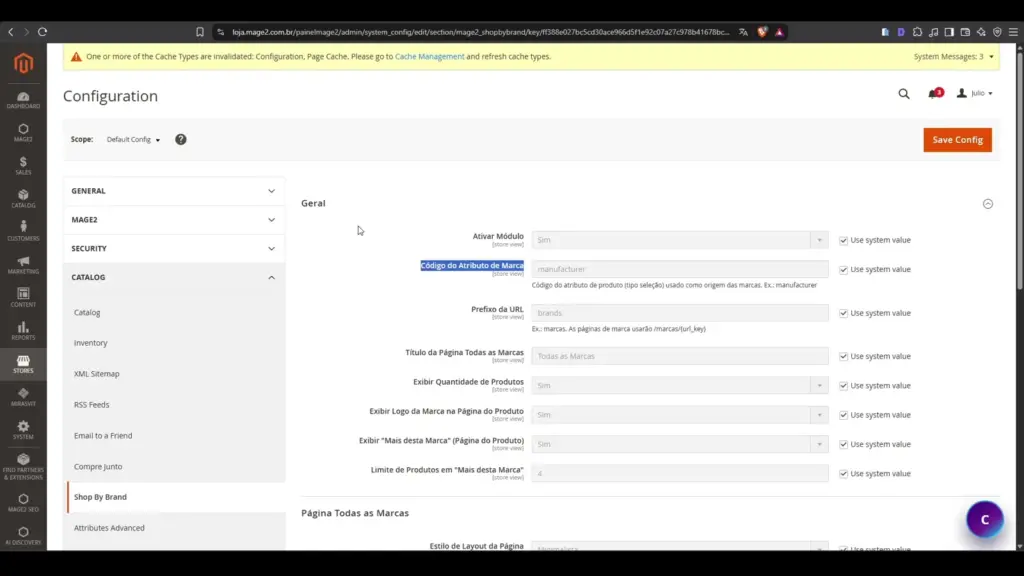
Task: Open the Magento logo home icon
Action: [x=24, y=63]
